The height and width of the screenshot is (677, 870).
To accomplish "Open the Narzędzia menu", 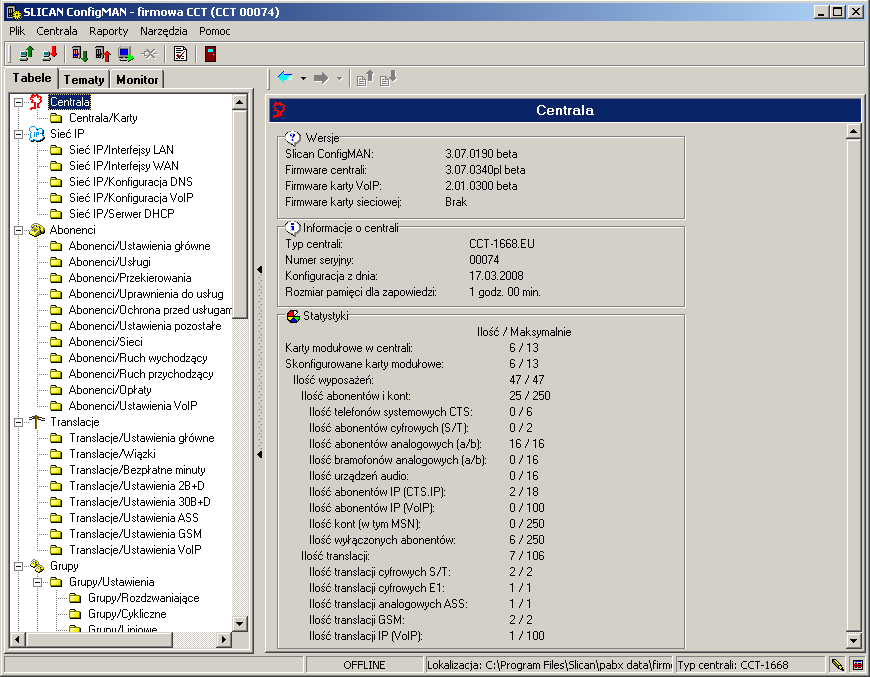I will point(163,31).
